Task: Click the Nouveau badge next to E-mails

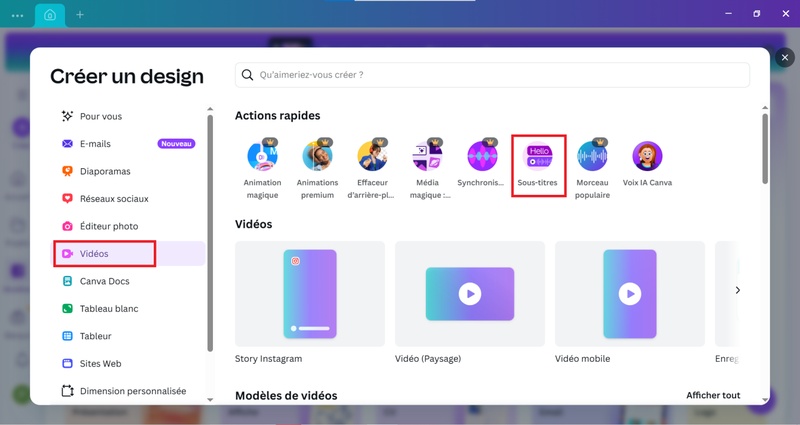Action: [x=176, y=144]
